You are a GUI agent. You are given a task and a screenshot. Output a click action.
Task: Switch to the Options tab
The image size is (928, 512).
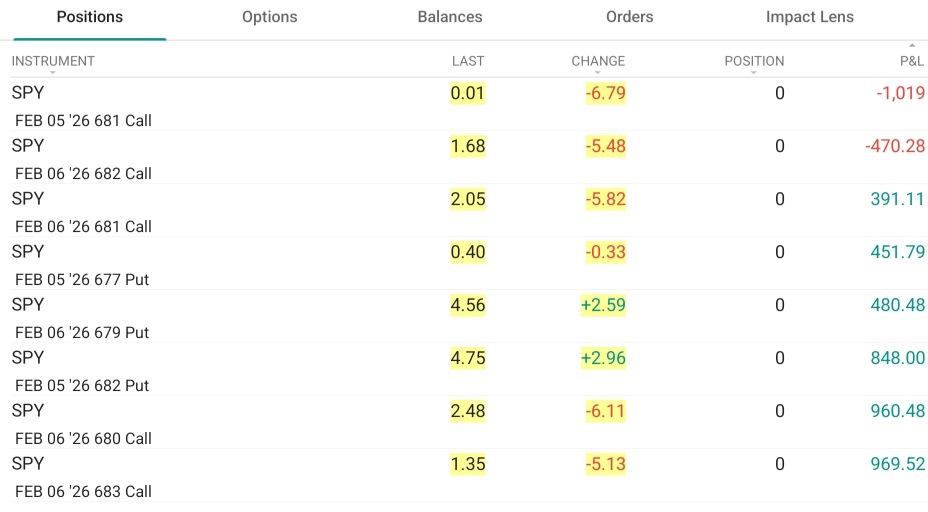269,17
